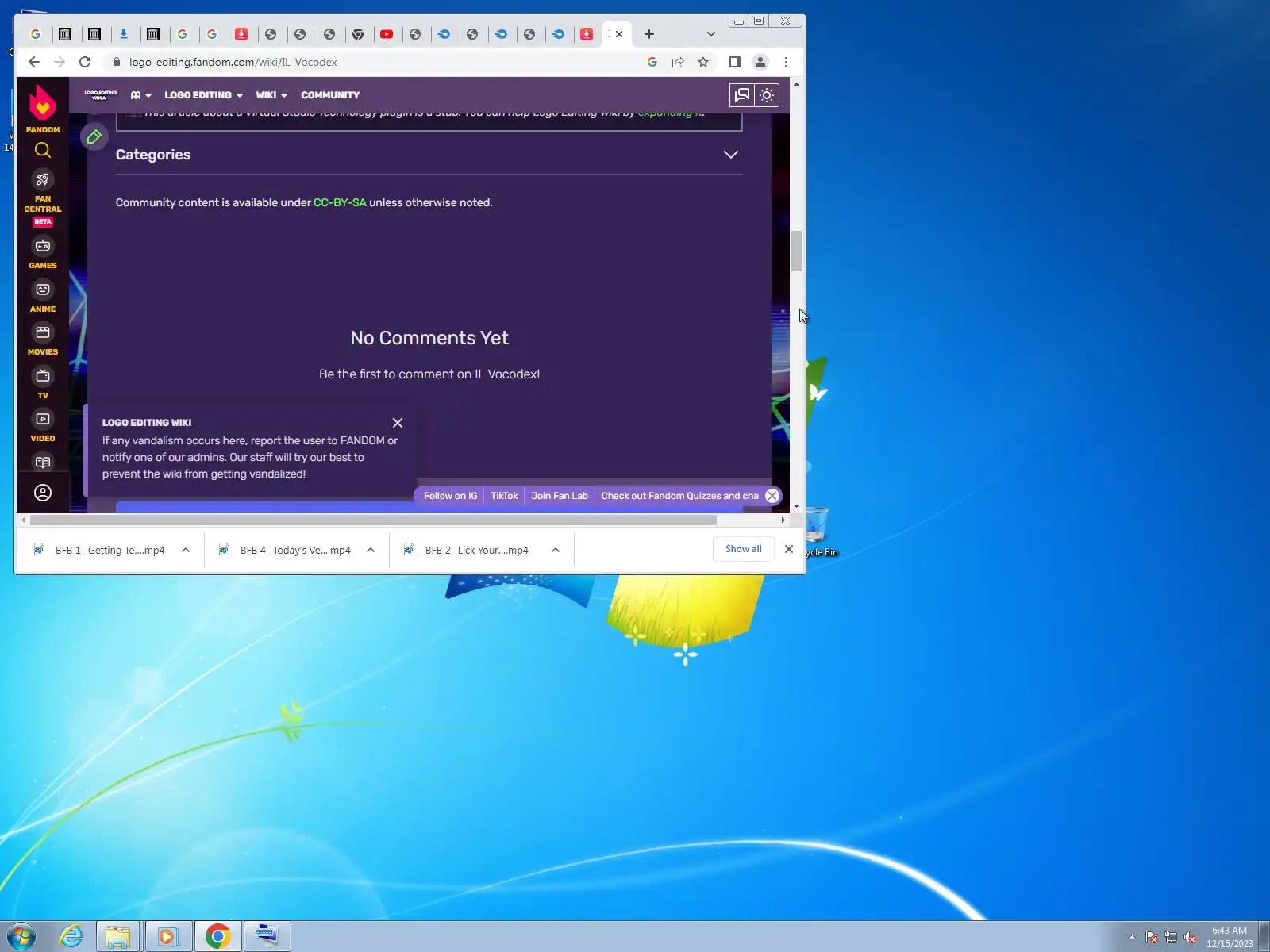Go back to the previous page
Viewport: 1270px width, 952px height.
click(33, 62)
